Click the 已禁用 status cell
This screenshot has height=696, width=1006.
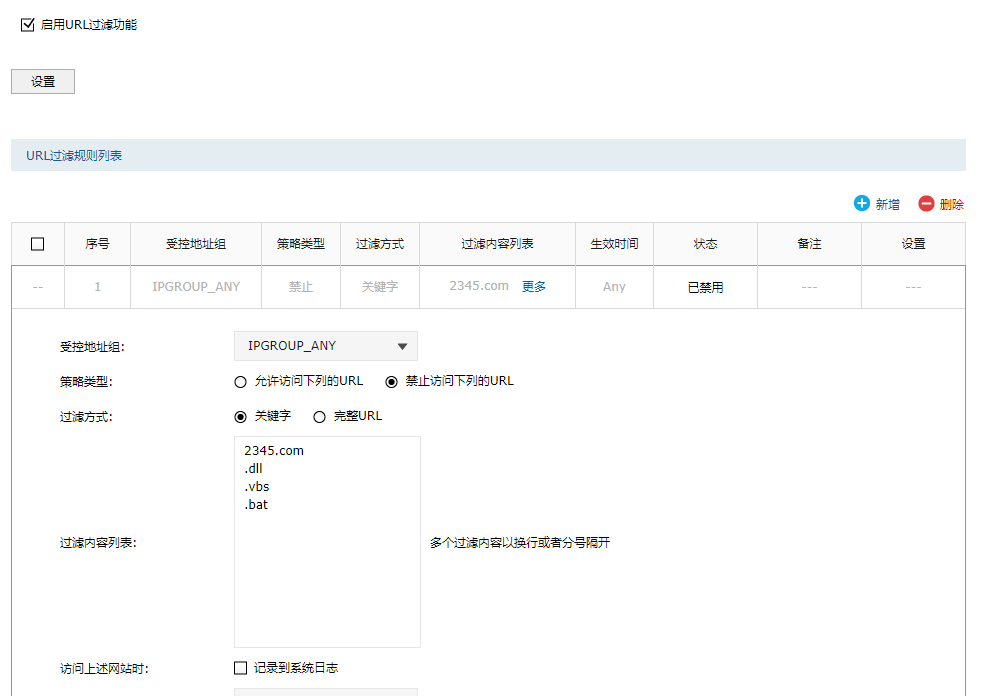click(x=706, y=287)
